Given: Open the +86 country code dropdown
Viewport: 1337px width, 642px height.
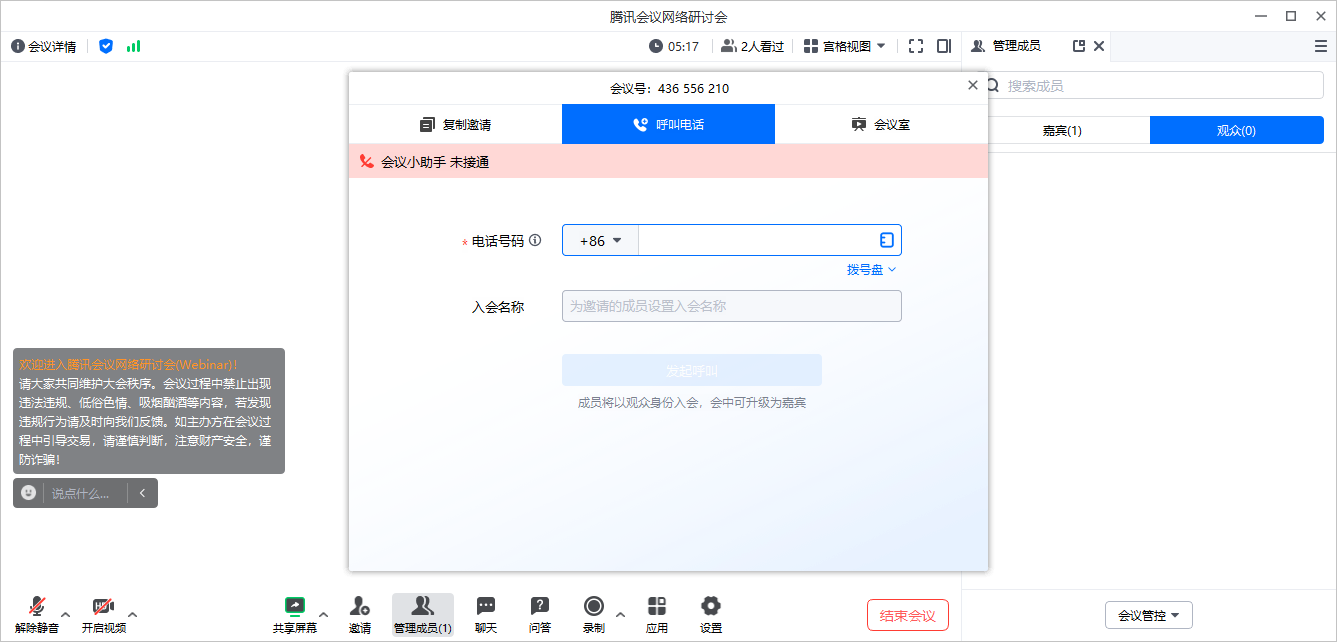Looking at the screenshot, I should point(601,241).
